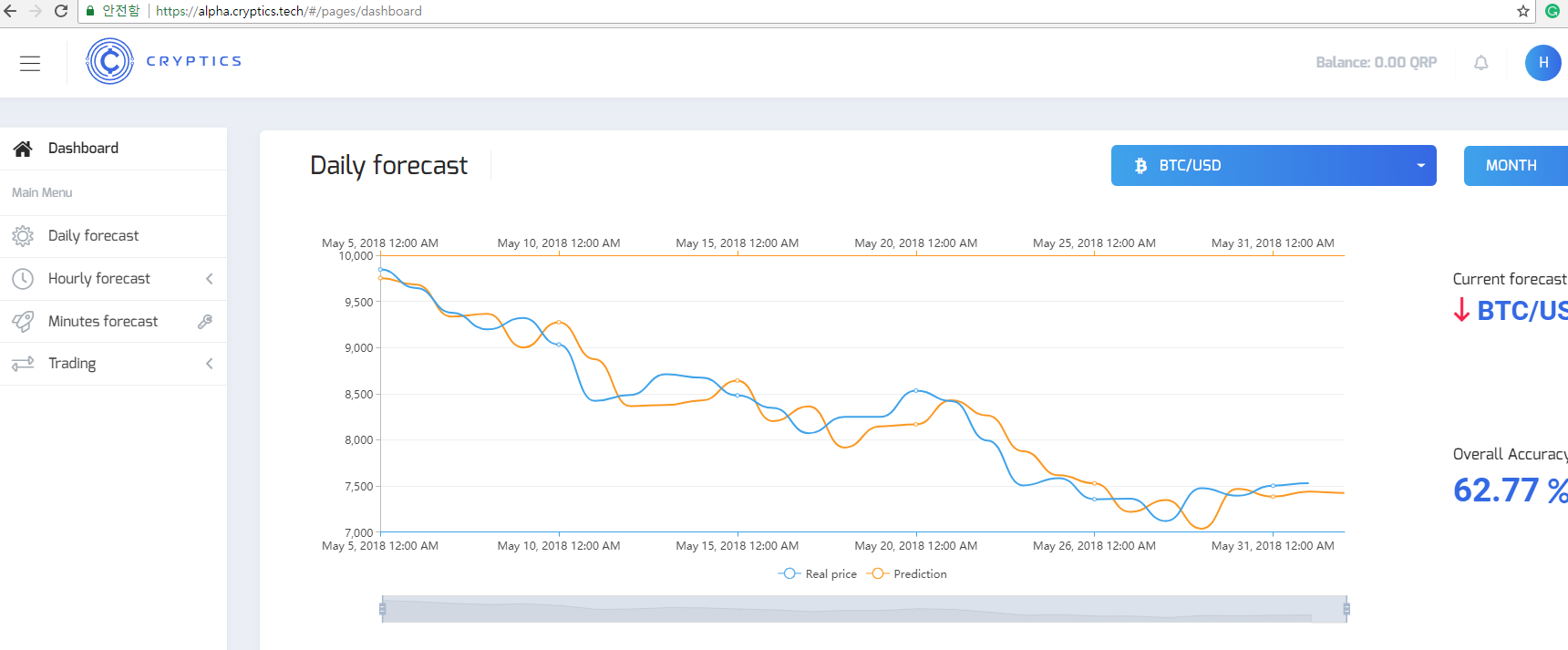Click the Main Menu label
The height and width of the screenshot is (650, 1568).
click(x=42, y=192)
